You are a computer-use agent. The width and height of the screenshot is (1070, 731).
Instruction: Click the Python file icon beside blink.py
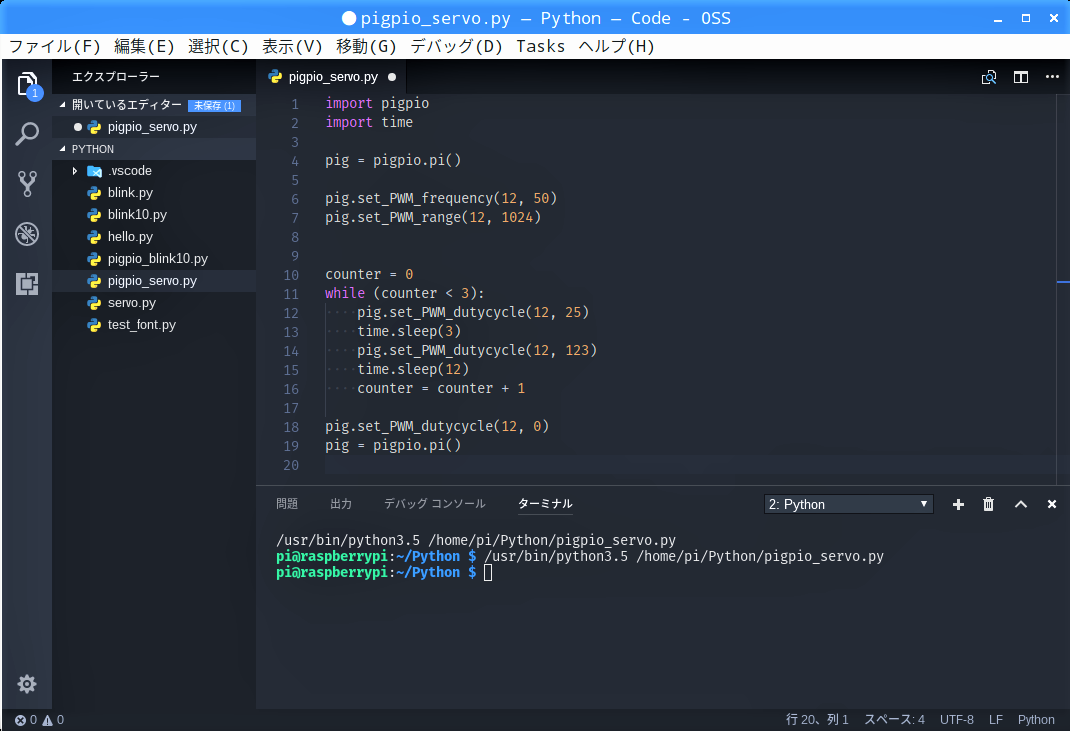[x=94, y=193]
